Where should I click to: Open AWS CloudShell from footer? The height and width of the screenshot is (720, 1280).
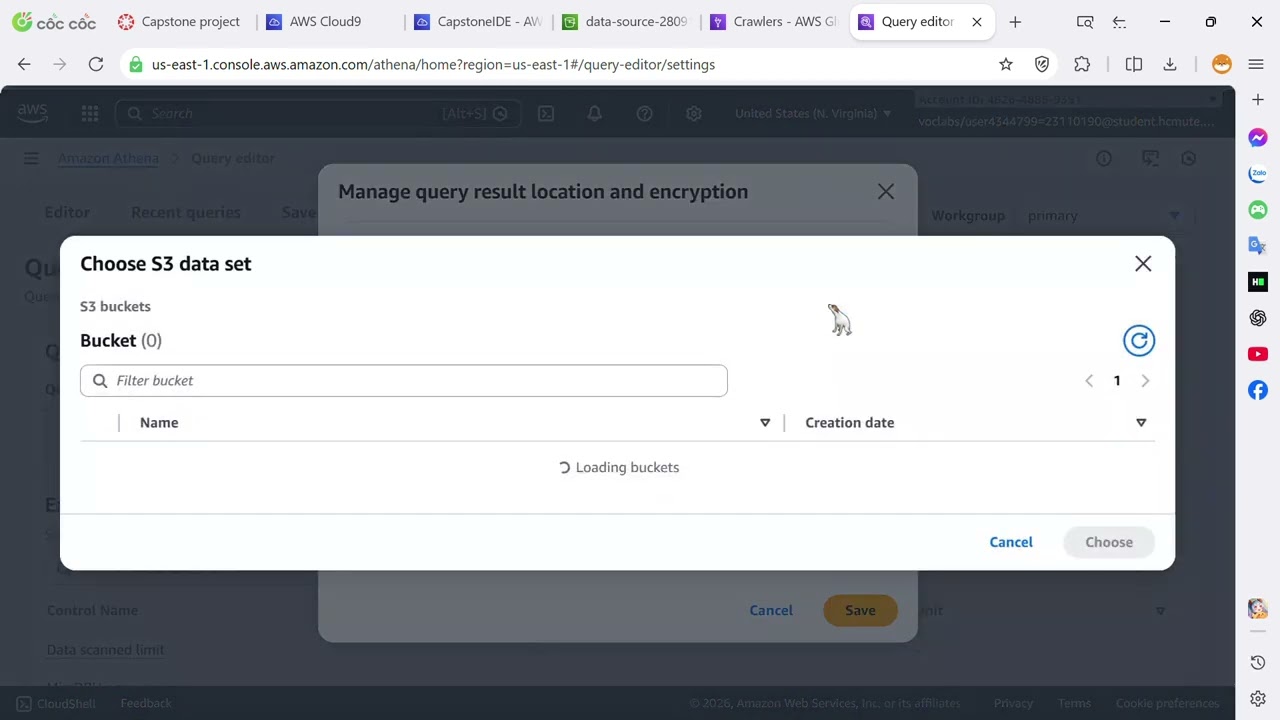coord(57,703)
